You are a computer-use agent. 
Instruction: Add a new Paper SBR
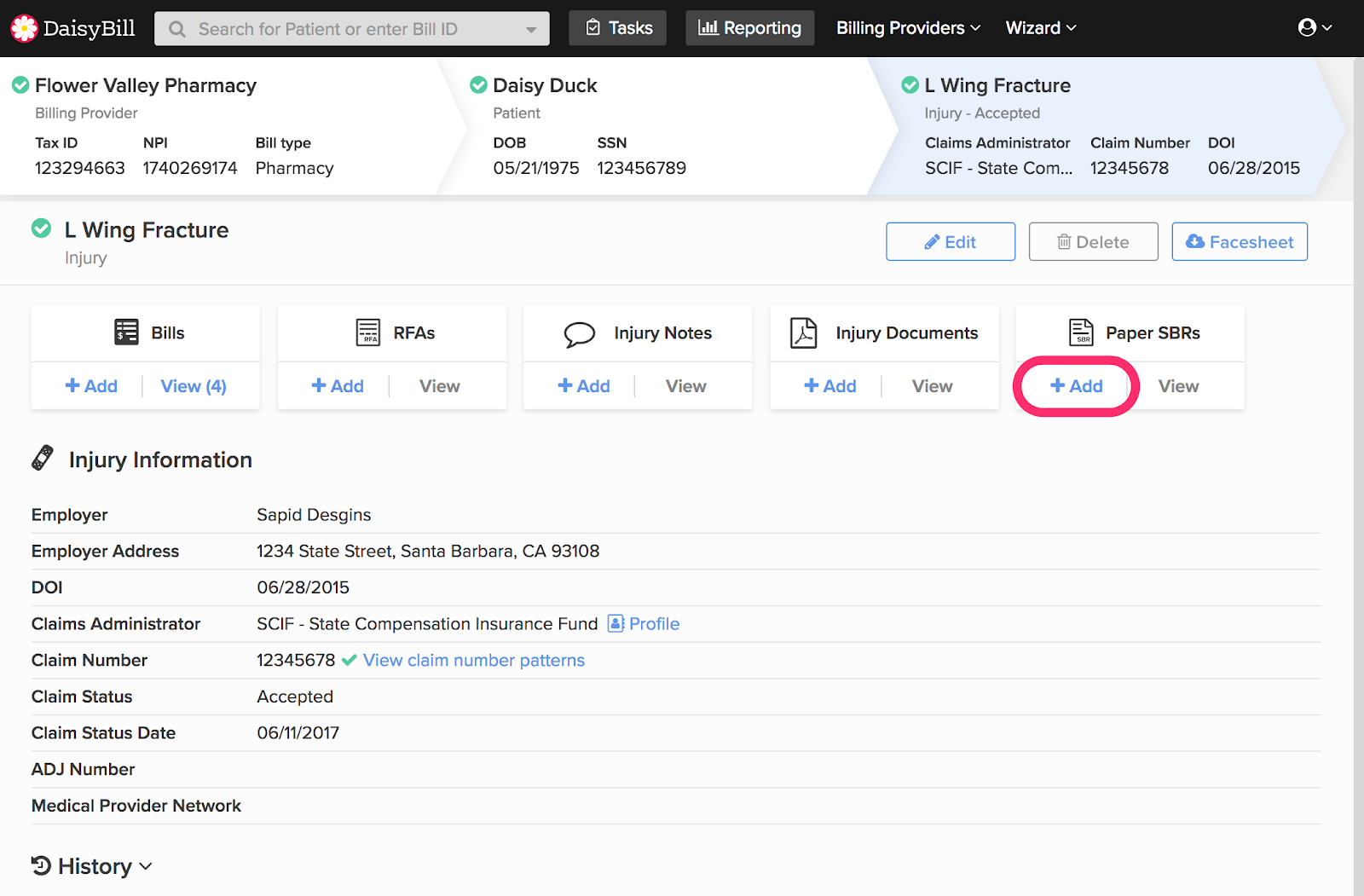tap(1076, 386)
